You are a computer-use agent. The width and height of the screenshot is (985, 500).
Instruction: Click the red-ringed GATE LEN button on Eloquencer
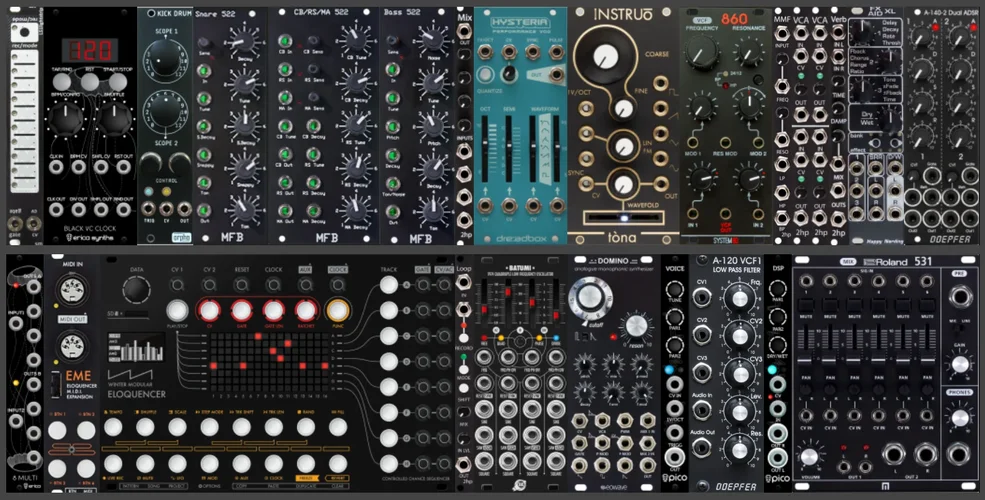pyautogui.click(x=273, y=310)
